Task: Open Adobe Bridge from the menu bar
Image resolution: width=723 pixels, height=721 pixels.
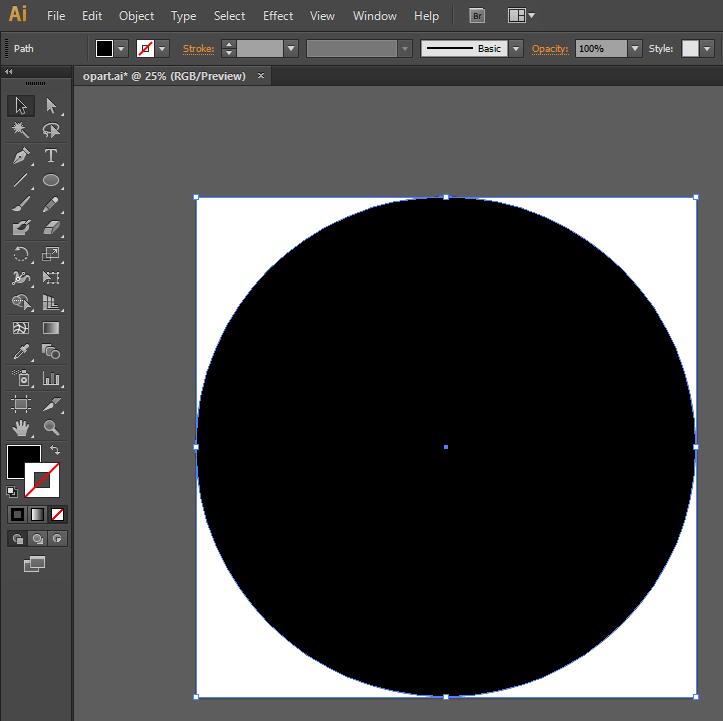Action: [478, 16]
